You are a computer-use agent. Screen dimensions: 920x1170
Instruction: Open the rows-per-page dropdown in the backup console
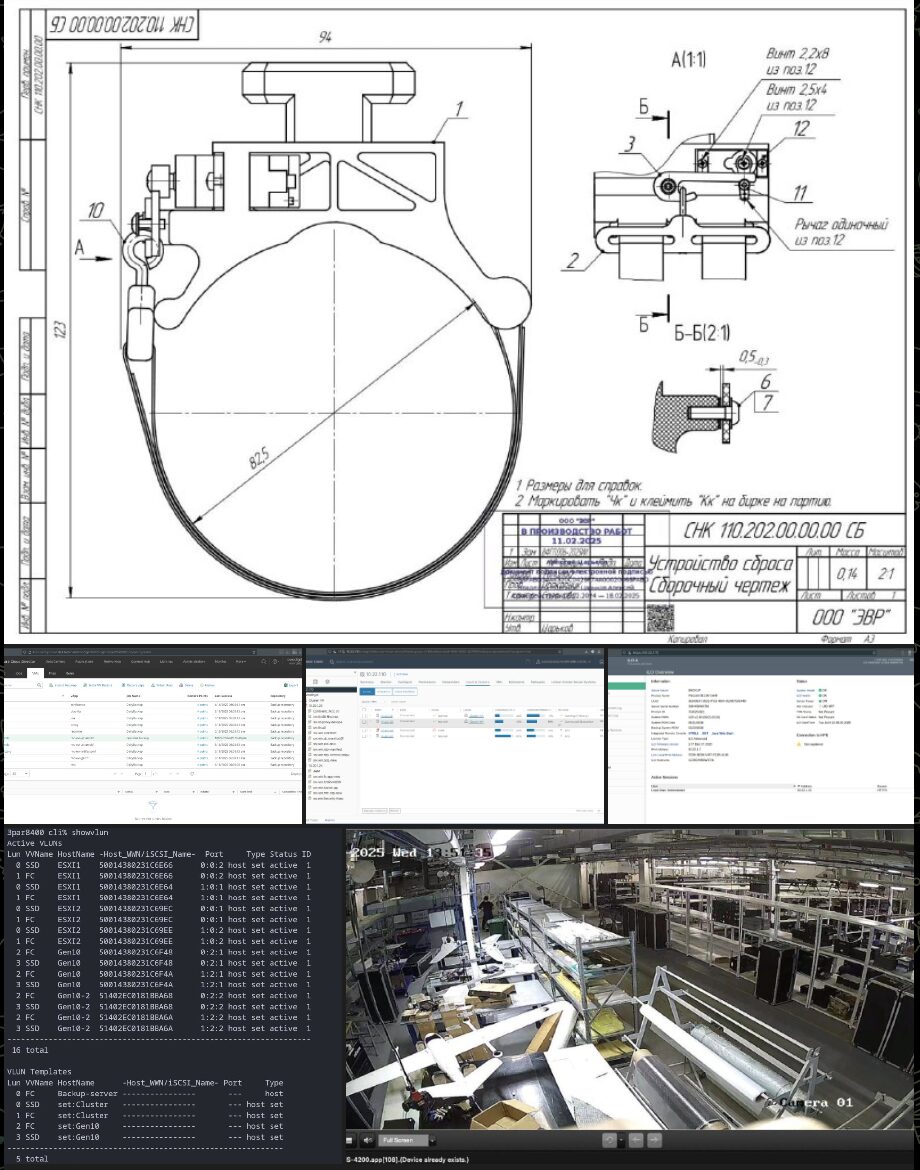tap(20, 774)
